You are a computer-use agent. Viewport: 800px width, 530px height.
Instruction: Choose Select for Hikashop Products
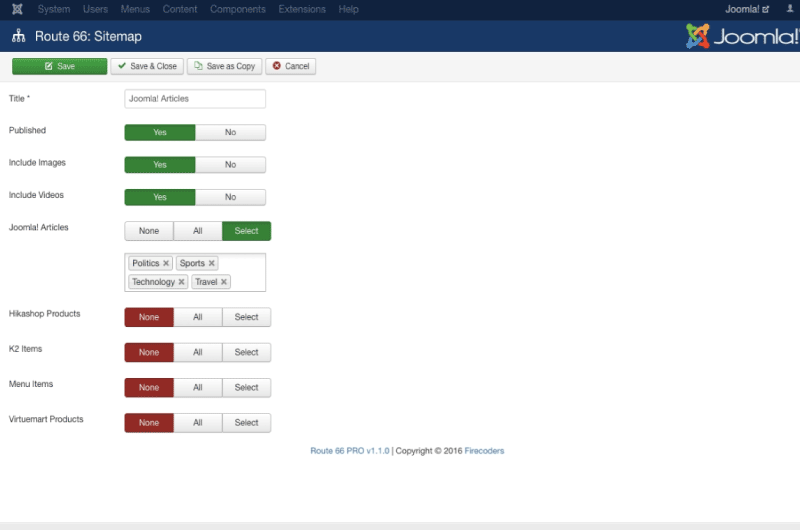pos(246,317)
